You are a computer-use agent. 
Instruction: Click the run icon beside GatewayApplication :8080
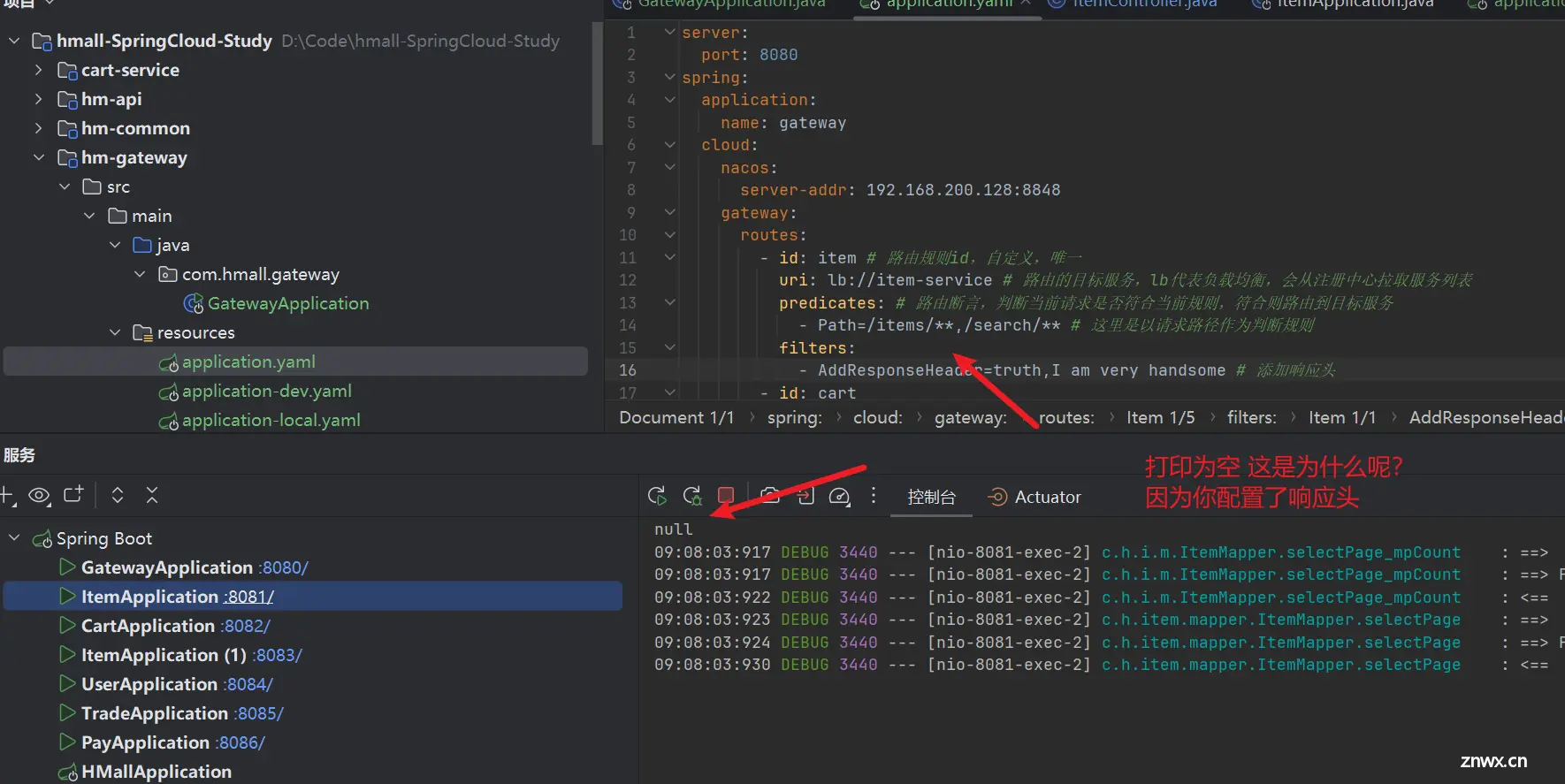67,567
